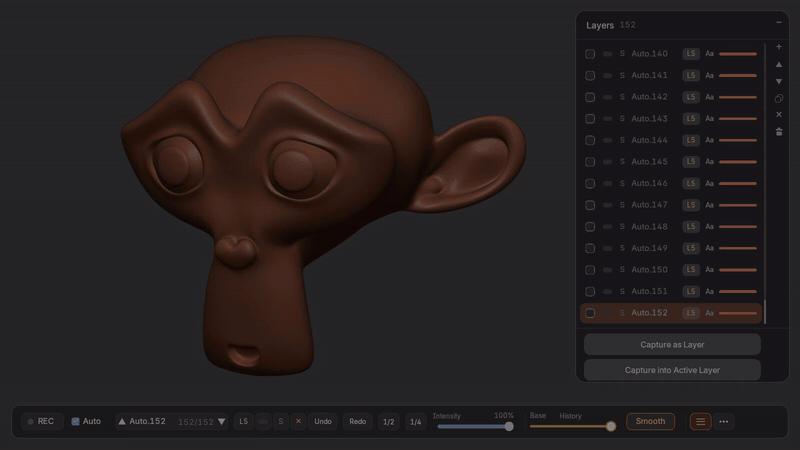The width and height of the screenshot is (800, 450).
Task: Select the Auto.143 layer name
Action: point(649,118)
